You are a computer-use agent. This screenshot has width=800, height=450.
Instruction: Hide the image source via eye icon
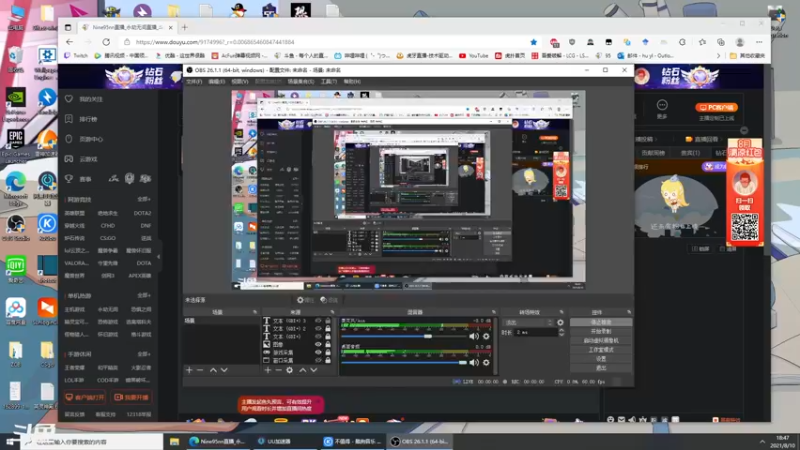(x=318, y=344)
